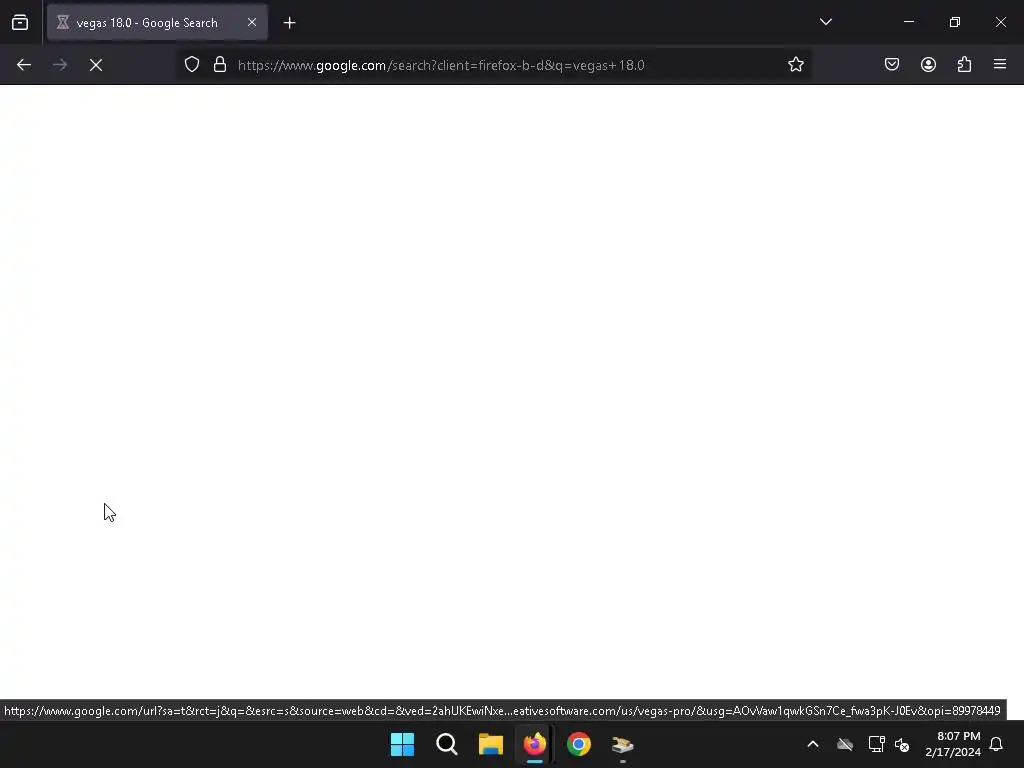This screenshot has height=768, width=1024.
Task: Open network status tray icon
Action: (x=876, y=744)
